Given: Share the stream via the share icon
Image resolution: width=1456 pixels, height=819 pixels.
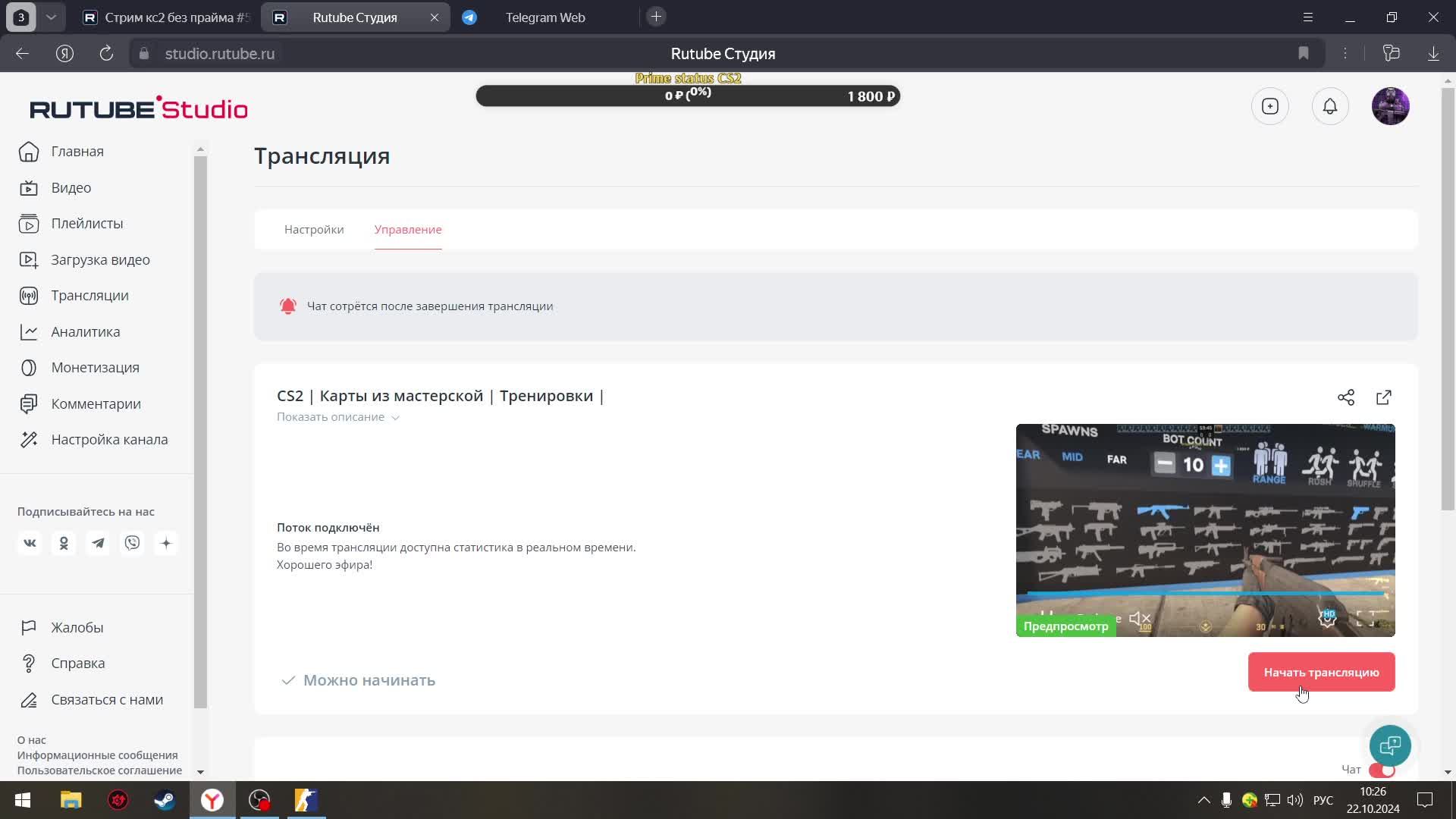Looking at the screenshot, I should tap(1346, 397).
